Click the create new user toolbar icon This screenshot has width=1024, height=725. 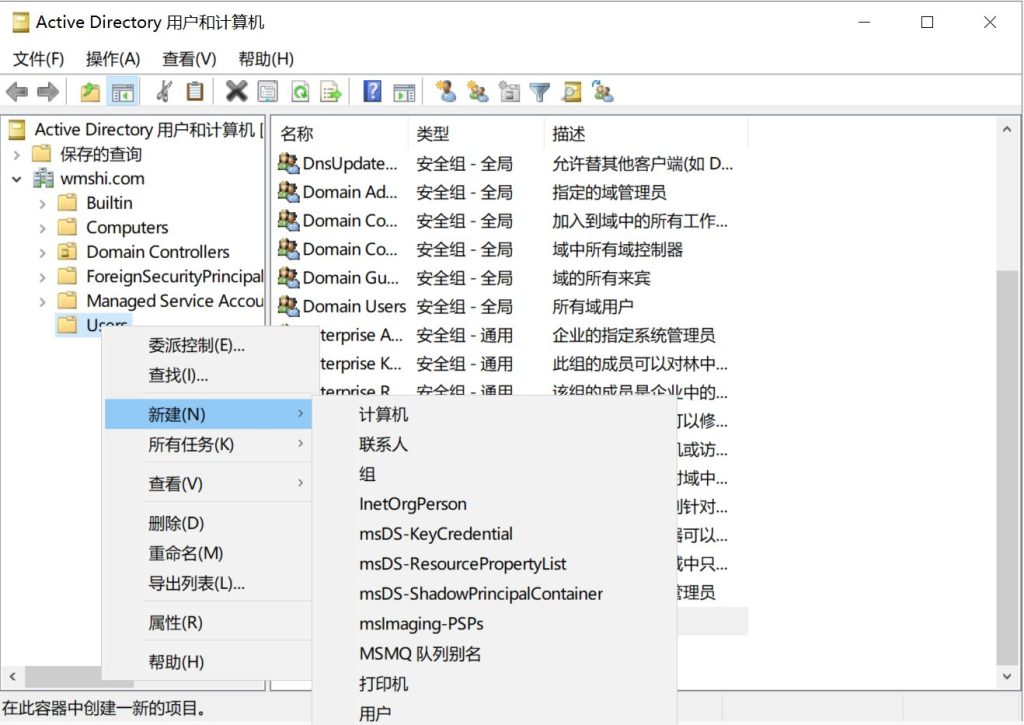point(446,92)
